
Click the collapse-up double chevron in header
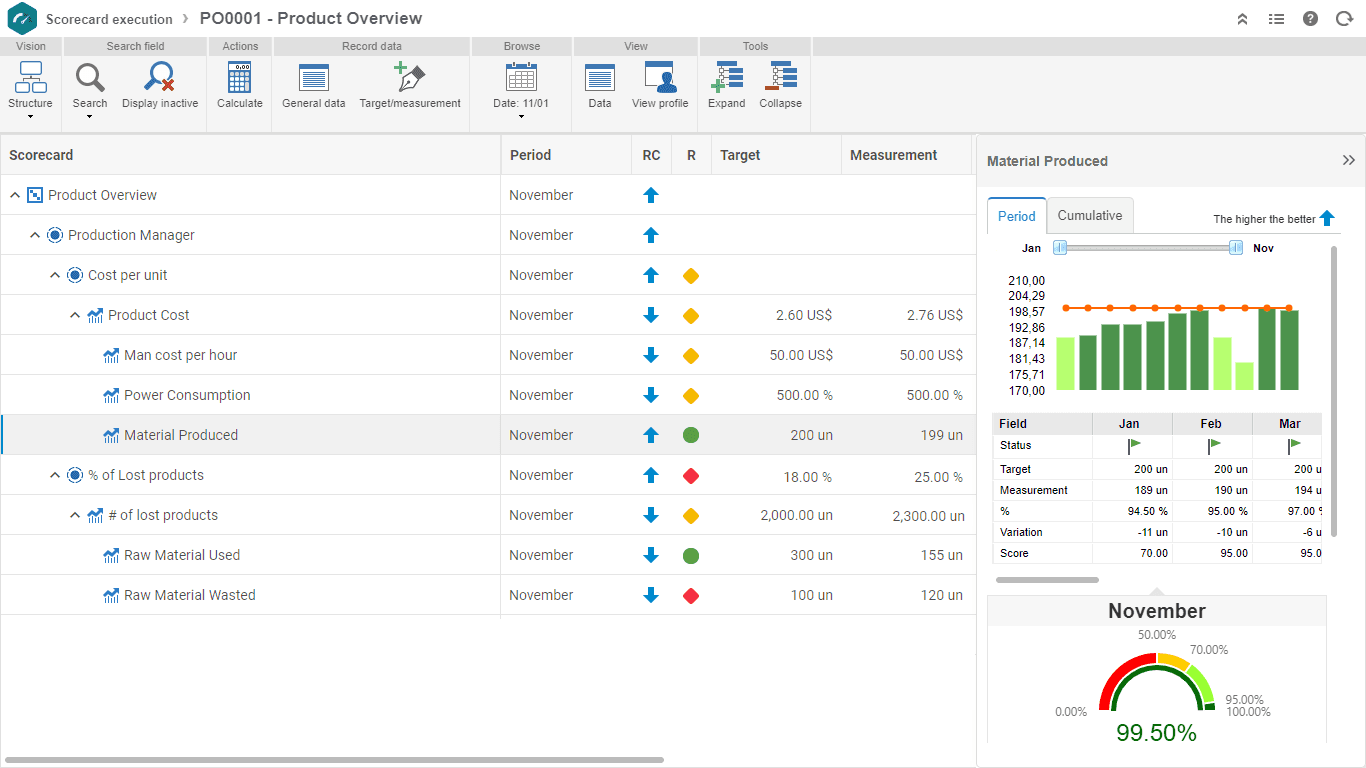pyautogui.click(x=1243, y=19)
